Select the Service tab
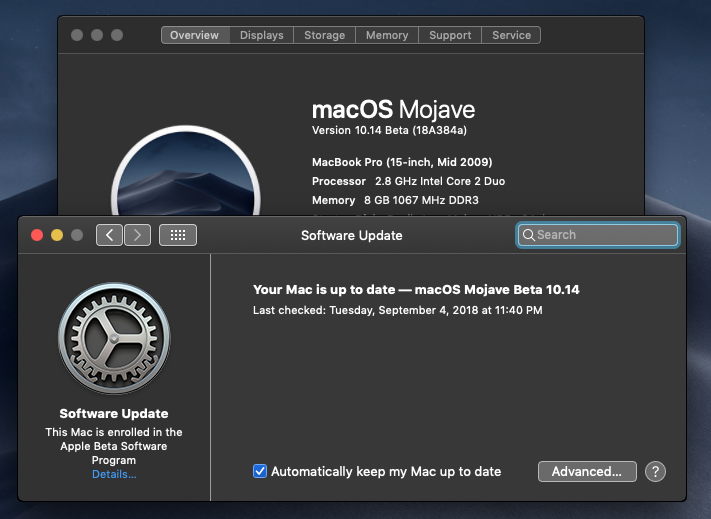The image size is (711, 519). (x=511, y=35)
